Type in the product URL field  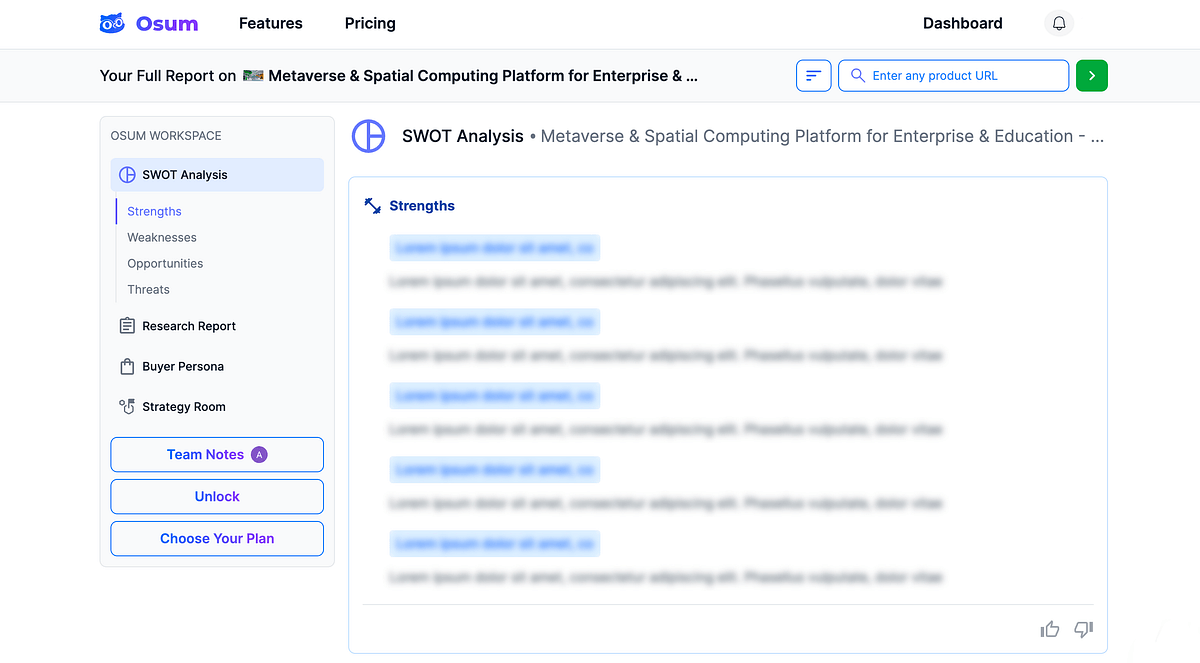960,76
